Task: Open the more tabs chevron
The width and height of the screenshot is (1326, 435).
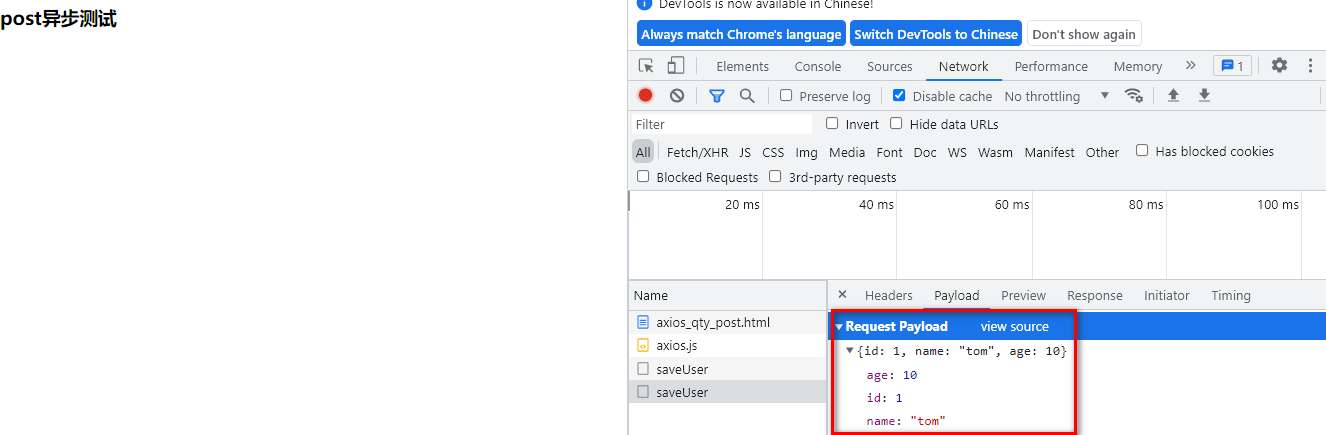Action: pos(1190,66)
